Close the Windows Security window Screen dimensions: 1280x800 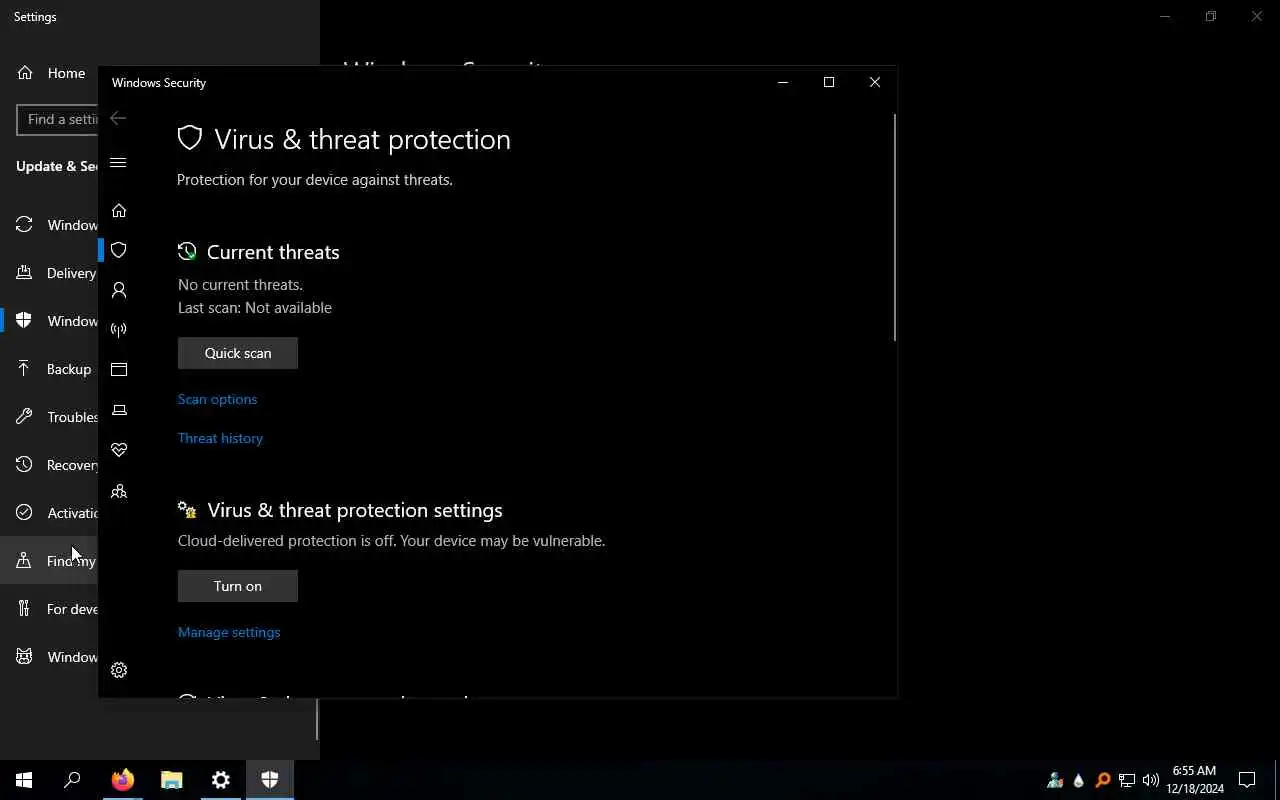tap(875, 82)
